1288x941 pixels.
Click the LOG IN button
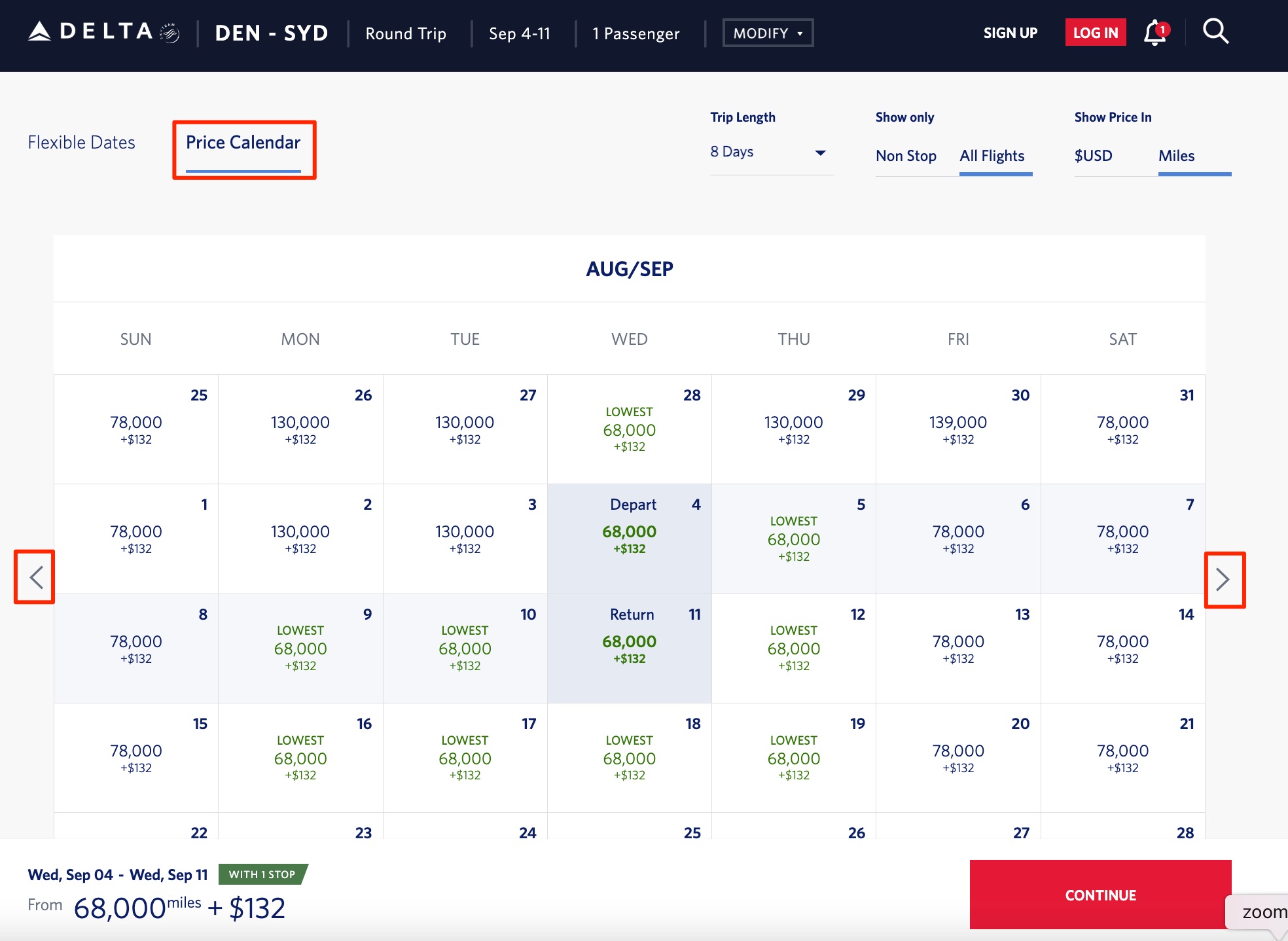pyautogui.click(x=1095, y=31)
